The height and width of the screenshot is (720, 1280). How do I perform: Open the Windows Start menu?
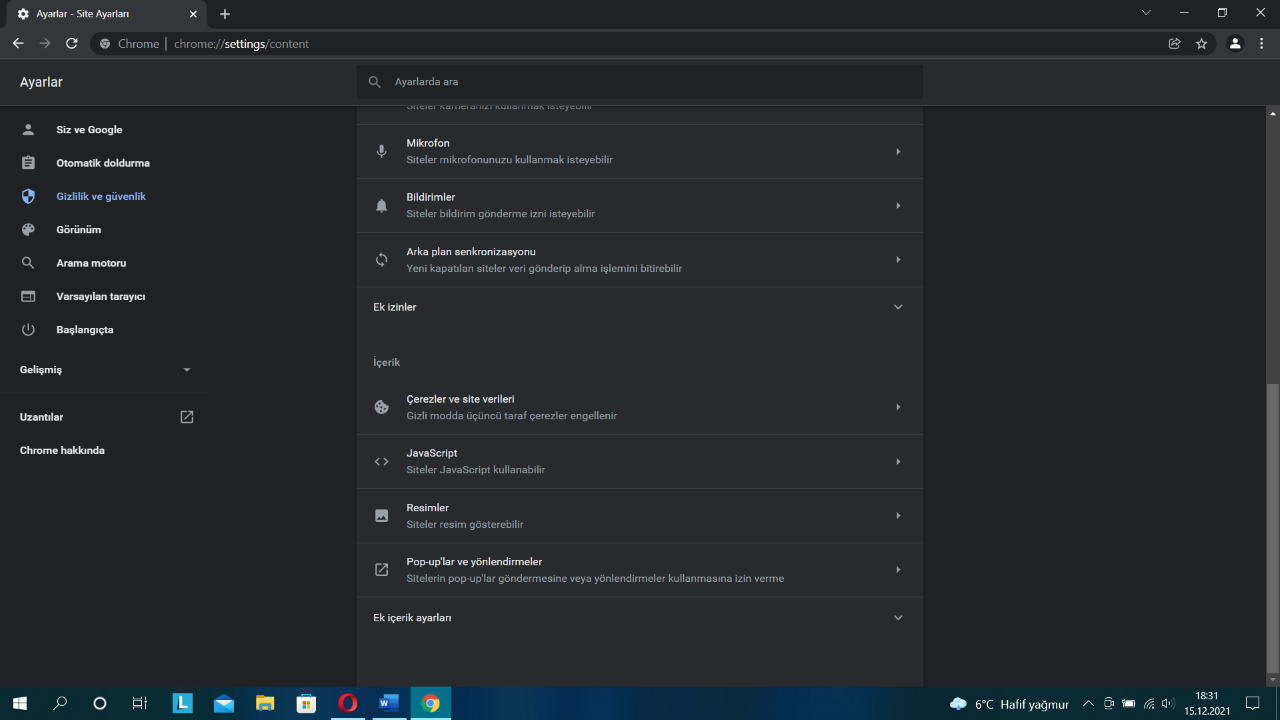coord(19,703)
